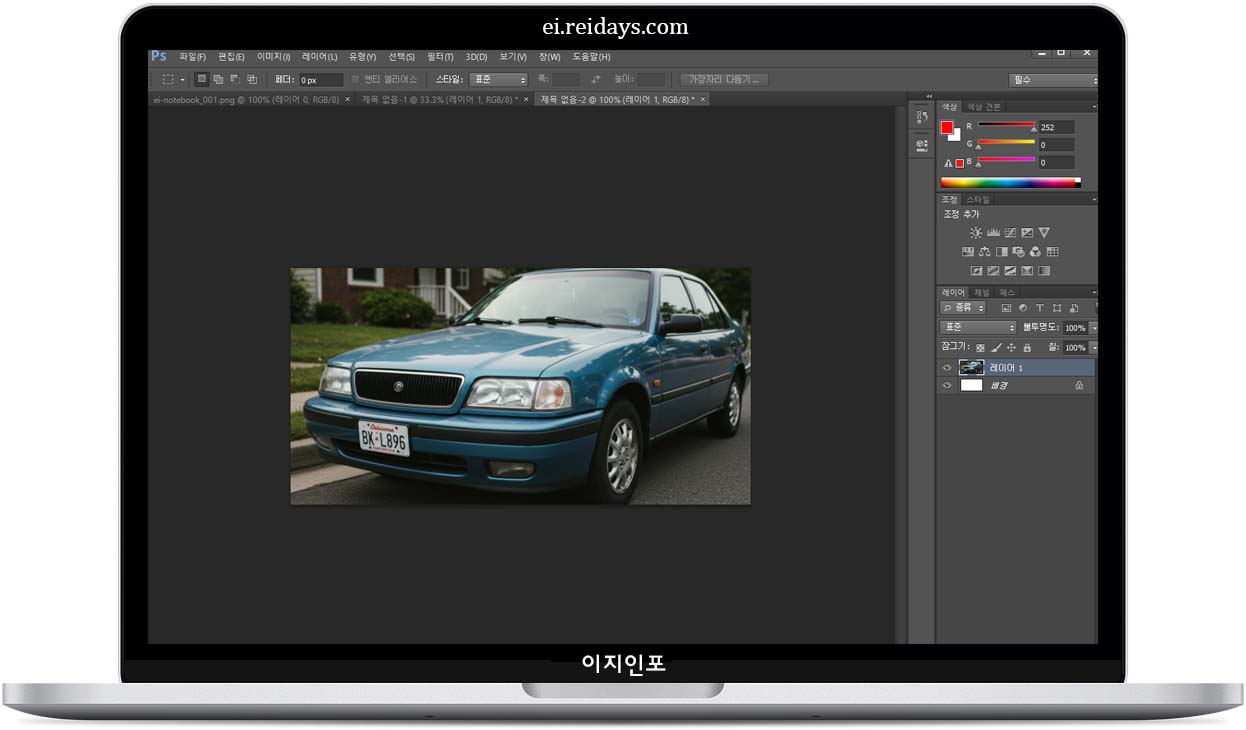Open the layer blend mode dropdown

tap(977, 328)
